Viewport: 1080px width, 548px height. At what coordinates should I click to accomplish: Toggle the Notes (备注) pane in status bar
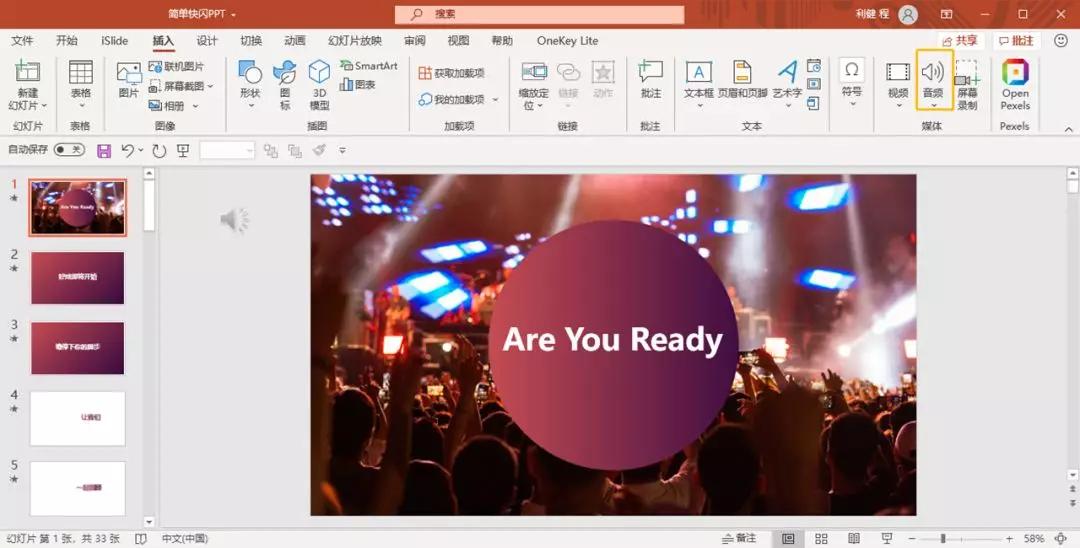pyautogui.click(x=740, y=539)
